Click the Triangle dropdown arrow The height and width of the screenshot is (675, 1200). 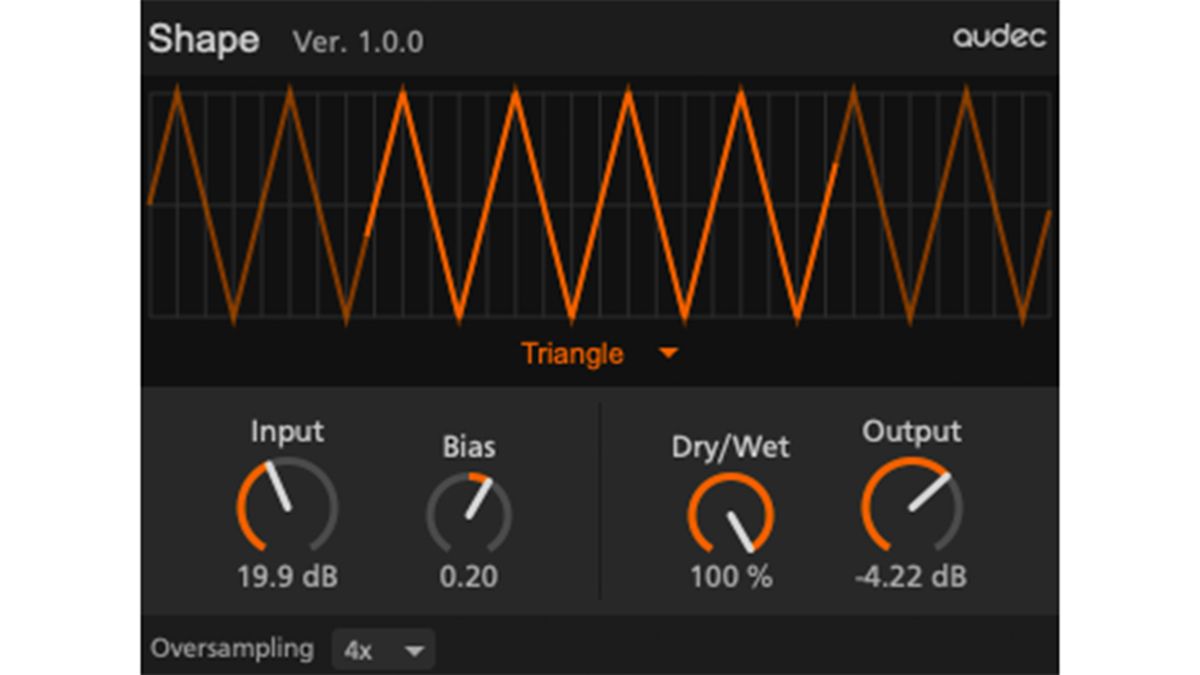tap(668, 352)
